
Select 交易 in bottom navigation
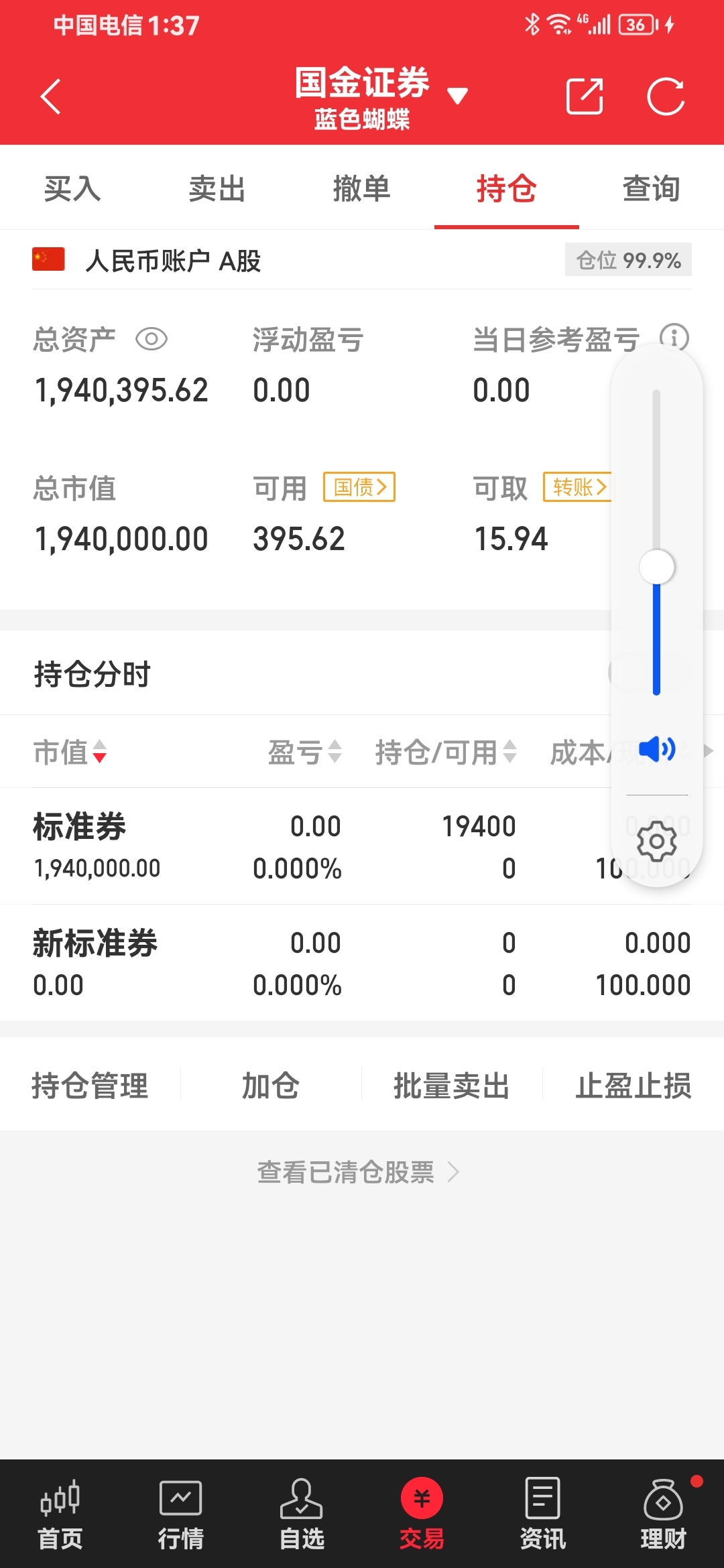click(422, 1514)
